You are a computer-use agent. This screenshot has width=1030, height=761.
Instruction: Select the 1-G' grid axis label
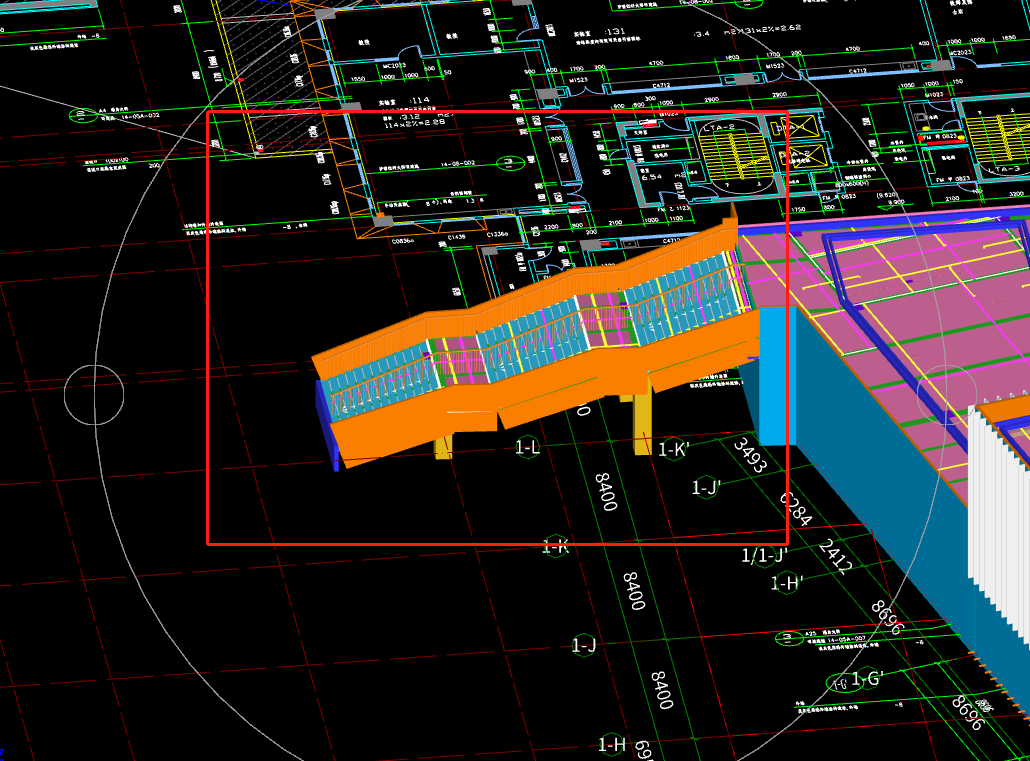pyautogui.click(x=868, y=678)
